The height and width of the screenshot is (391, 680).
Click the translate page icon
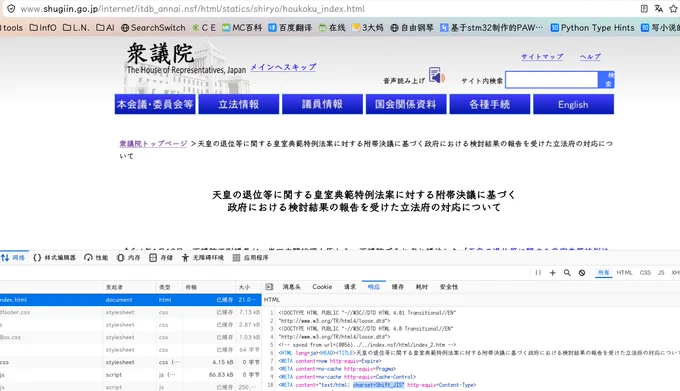(658, 9)
